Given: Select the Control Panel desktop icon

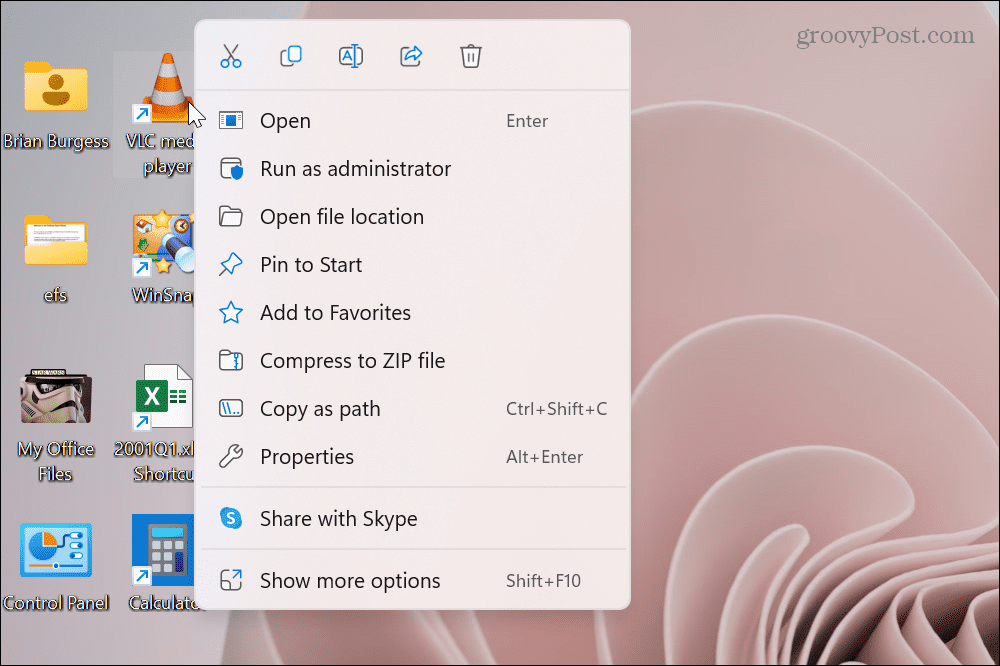Looking at the screenshot, I should tap(56, 551).
